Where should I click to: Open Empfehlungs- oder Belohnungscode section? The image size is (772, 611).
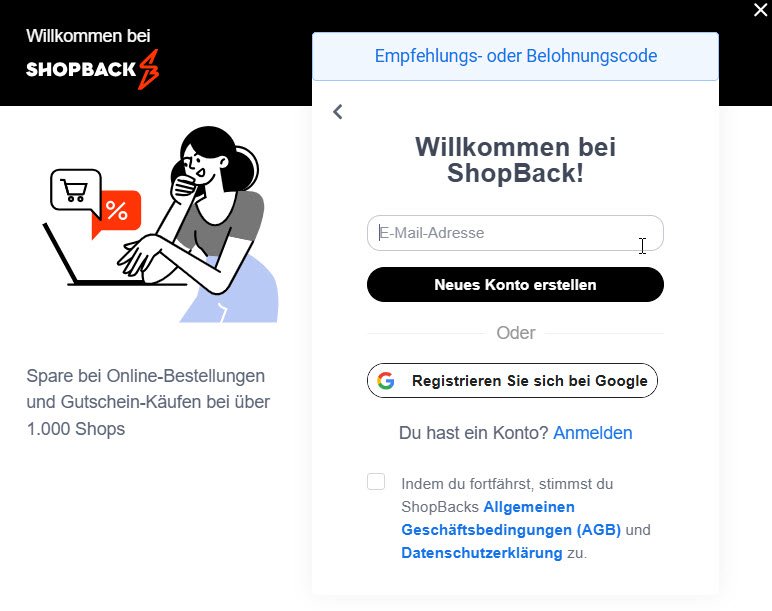click(x=515, y=56)
